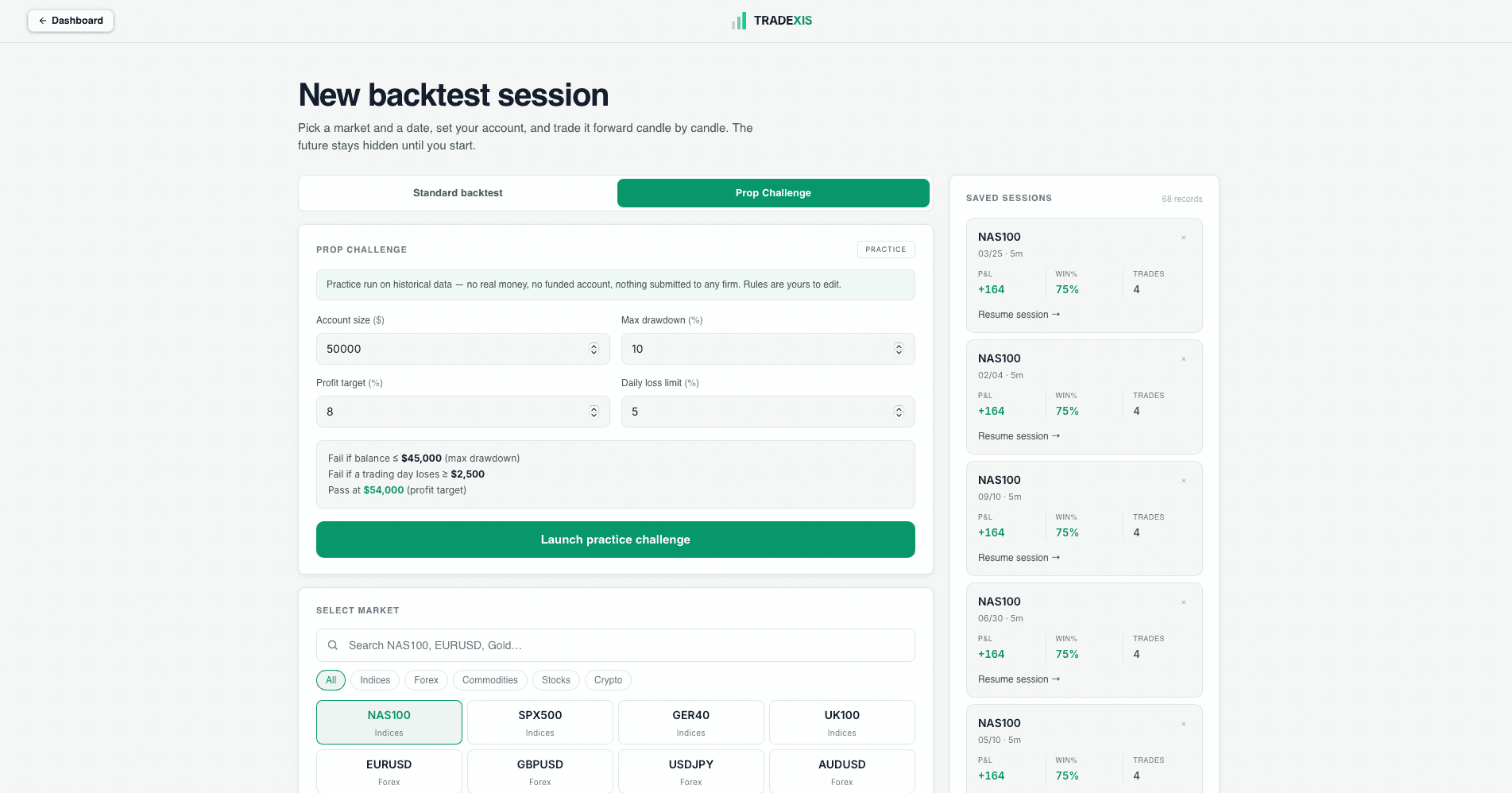The image size is (1512, 793).
Task: Click the market search box
Action: pos(616,645)
